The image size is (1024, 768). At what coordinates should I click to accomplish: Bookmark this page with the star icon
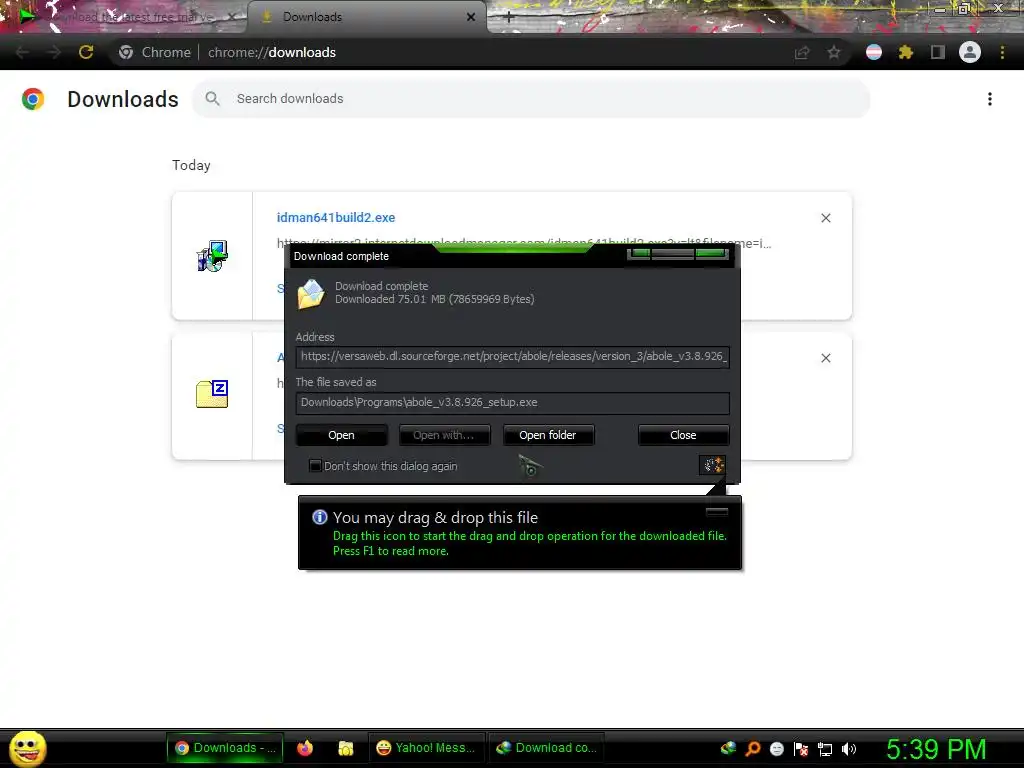[834, 52]
